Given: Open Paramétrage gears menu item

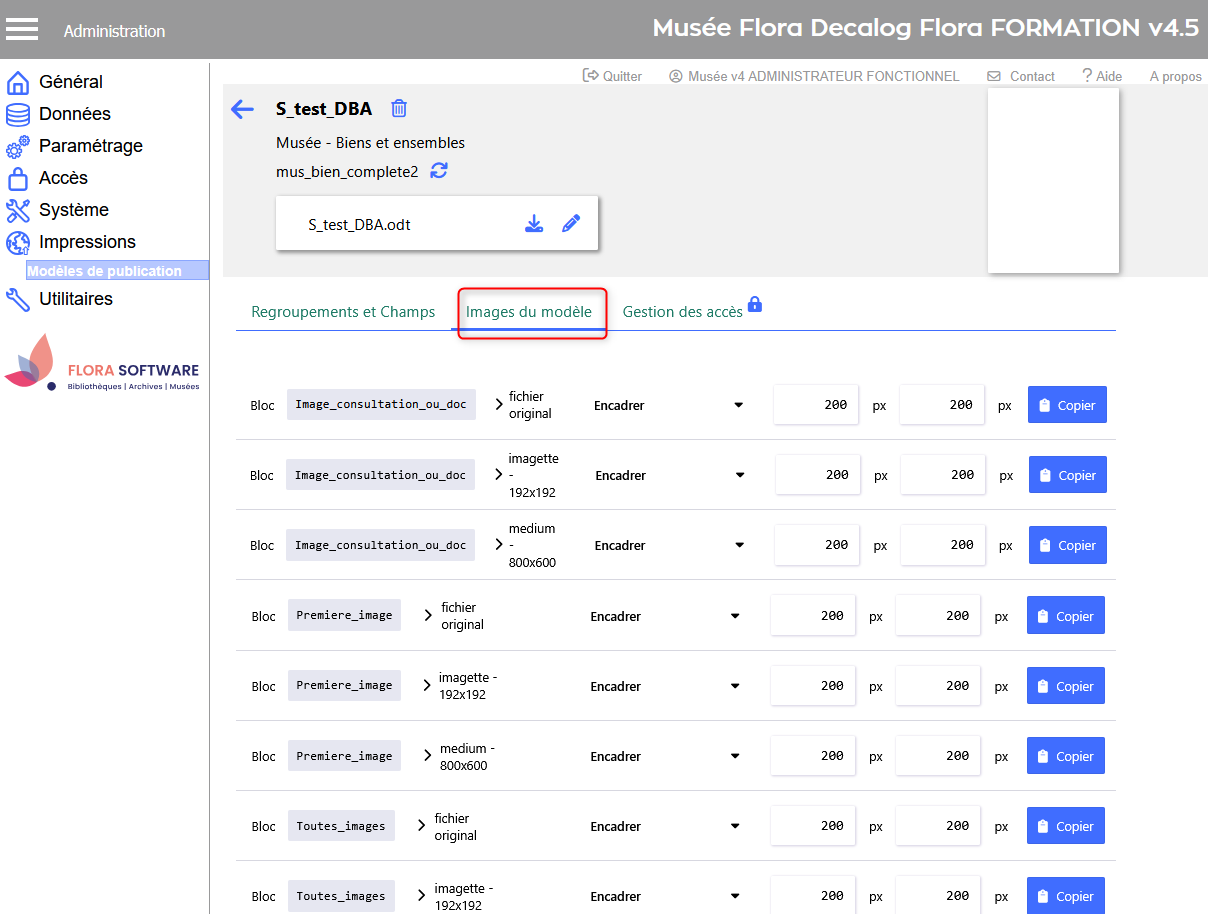Looking at the screenshot, I should click(x=90, y=146).
